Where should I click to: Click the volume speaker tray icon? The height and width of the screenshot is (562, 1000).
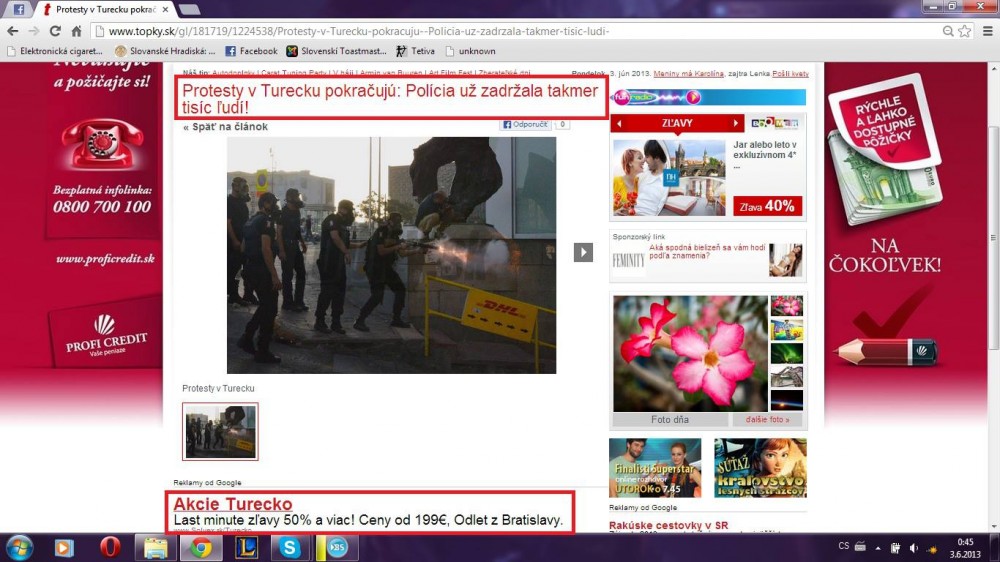click(x=913, y=547)
